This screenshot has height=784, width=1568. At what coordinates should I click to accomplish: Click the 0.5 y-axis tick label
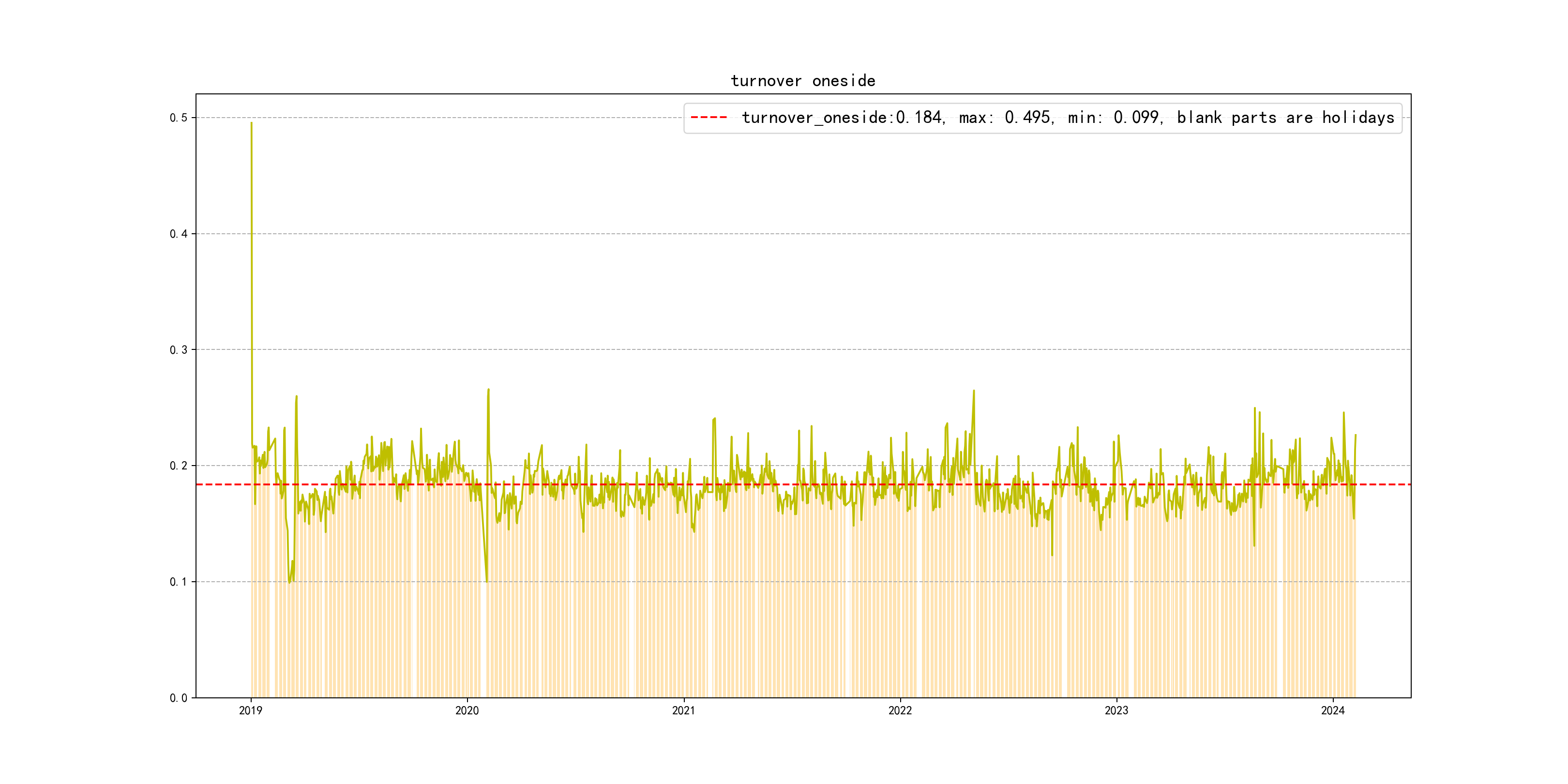click(x=178, y=118)
